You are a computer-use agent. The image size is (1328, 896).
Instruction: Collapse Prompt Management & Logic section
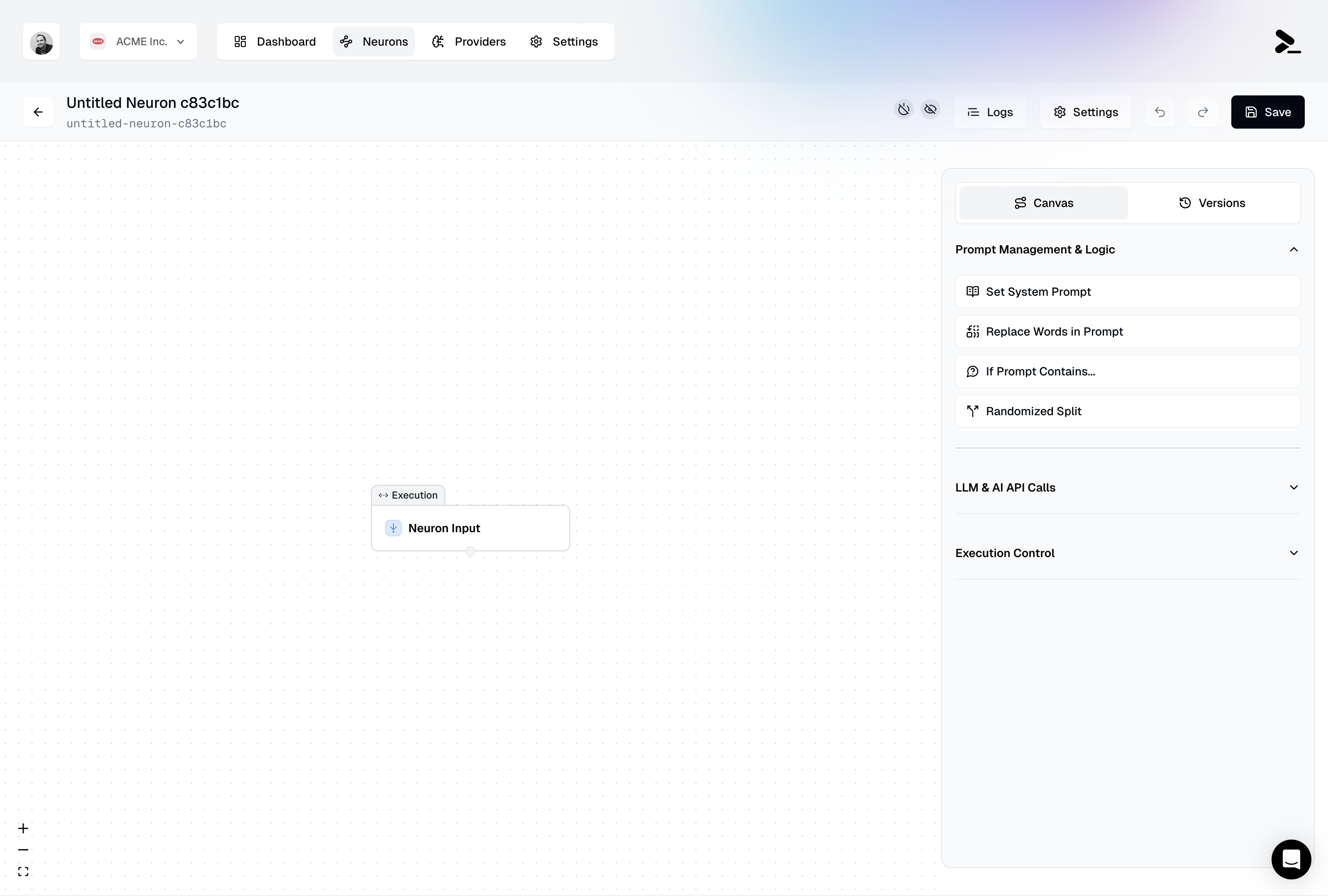click(1294, 250)
